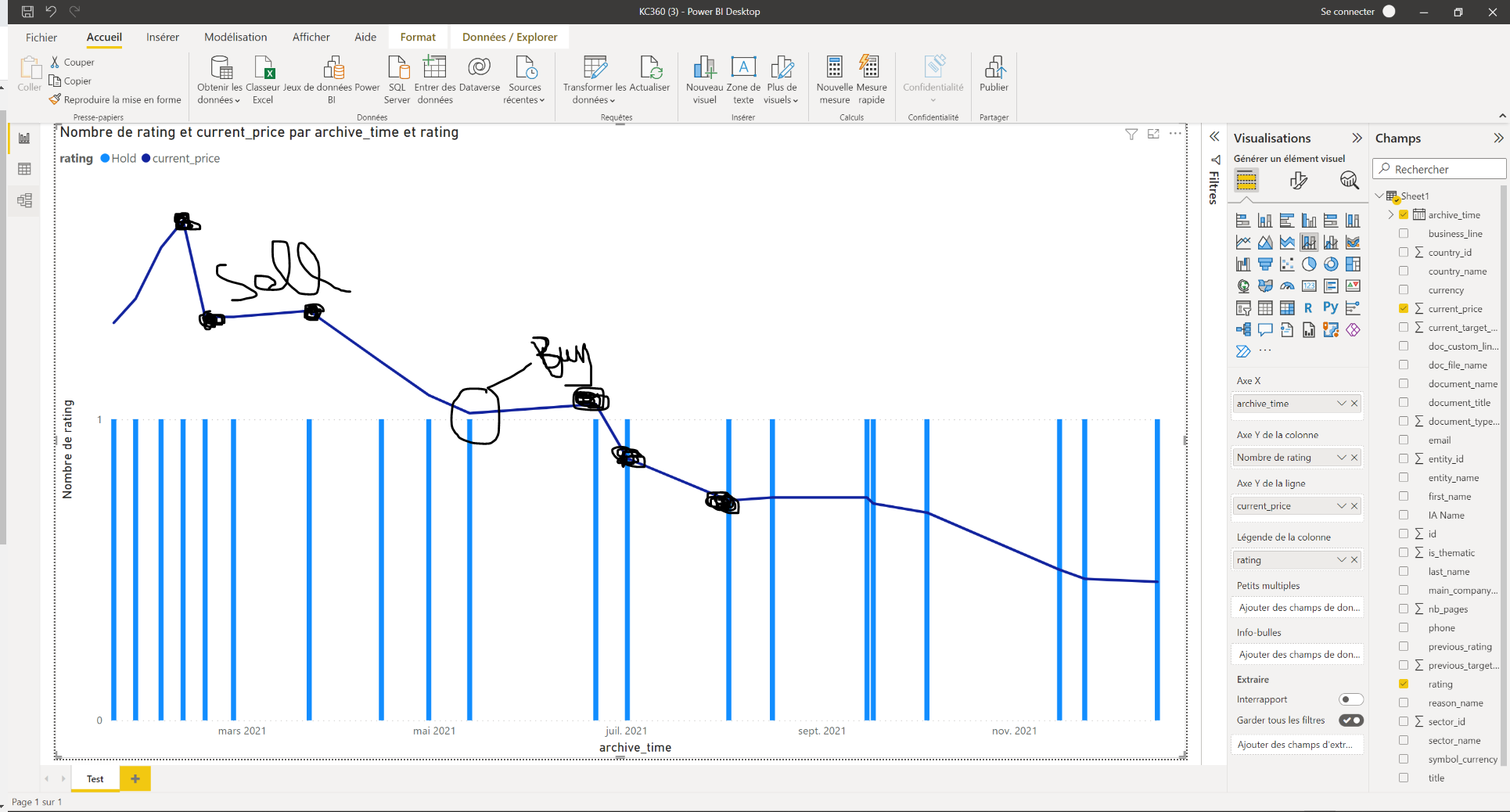The image size is (1510, 812).
Task: Open more options ellipsis on the chart
Action: click(1175, 135)
